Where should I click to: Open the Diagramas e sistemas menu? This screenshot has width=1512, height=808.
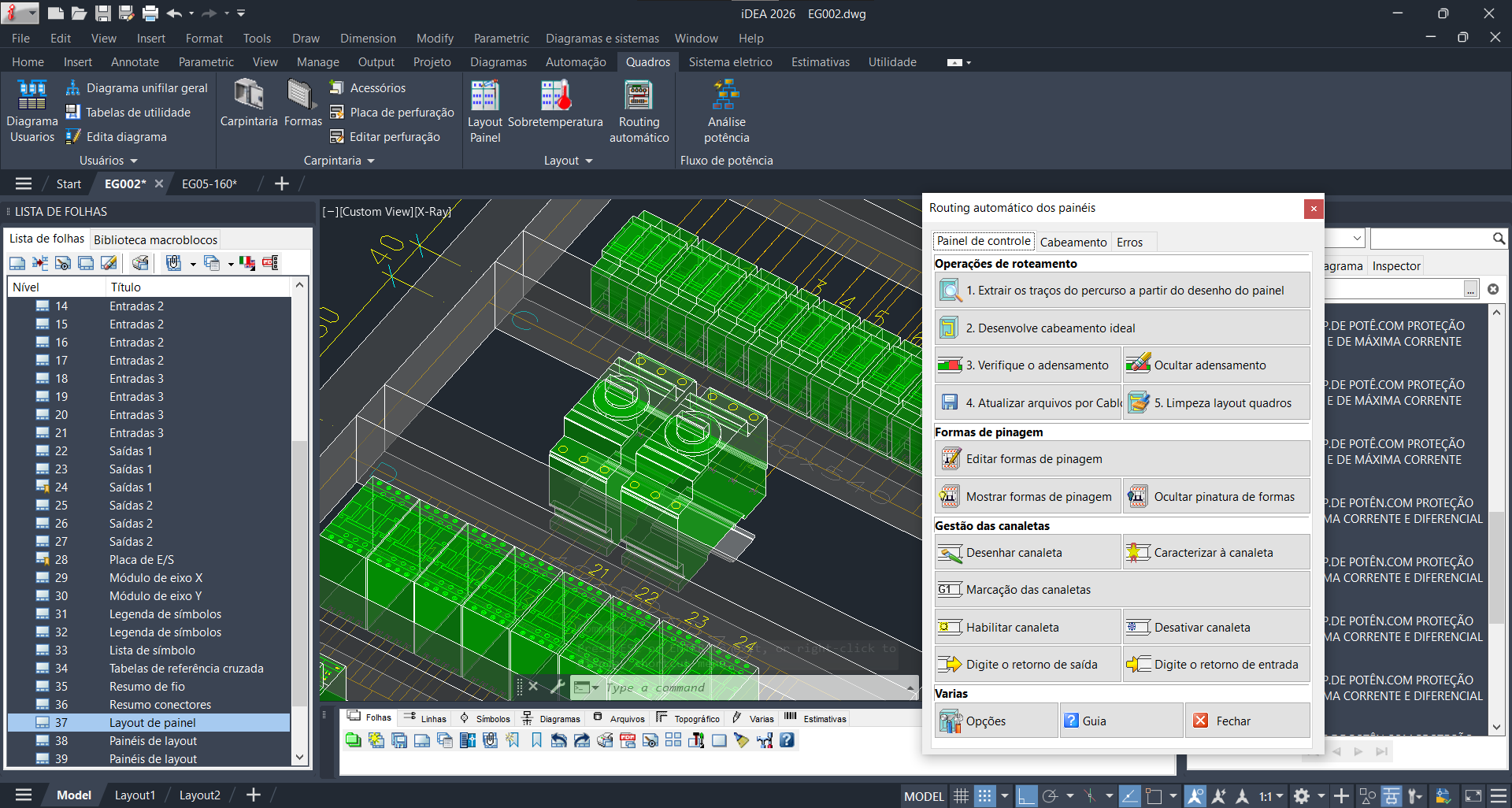pos(602,38)
